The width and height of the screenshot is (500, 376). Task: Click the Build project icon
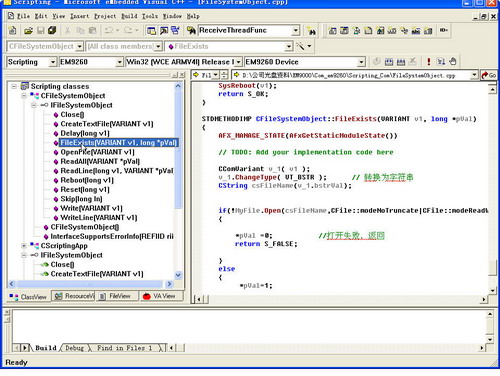click(x=389, y=62)
